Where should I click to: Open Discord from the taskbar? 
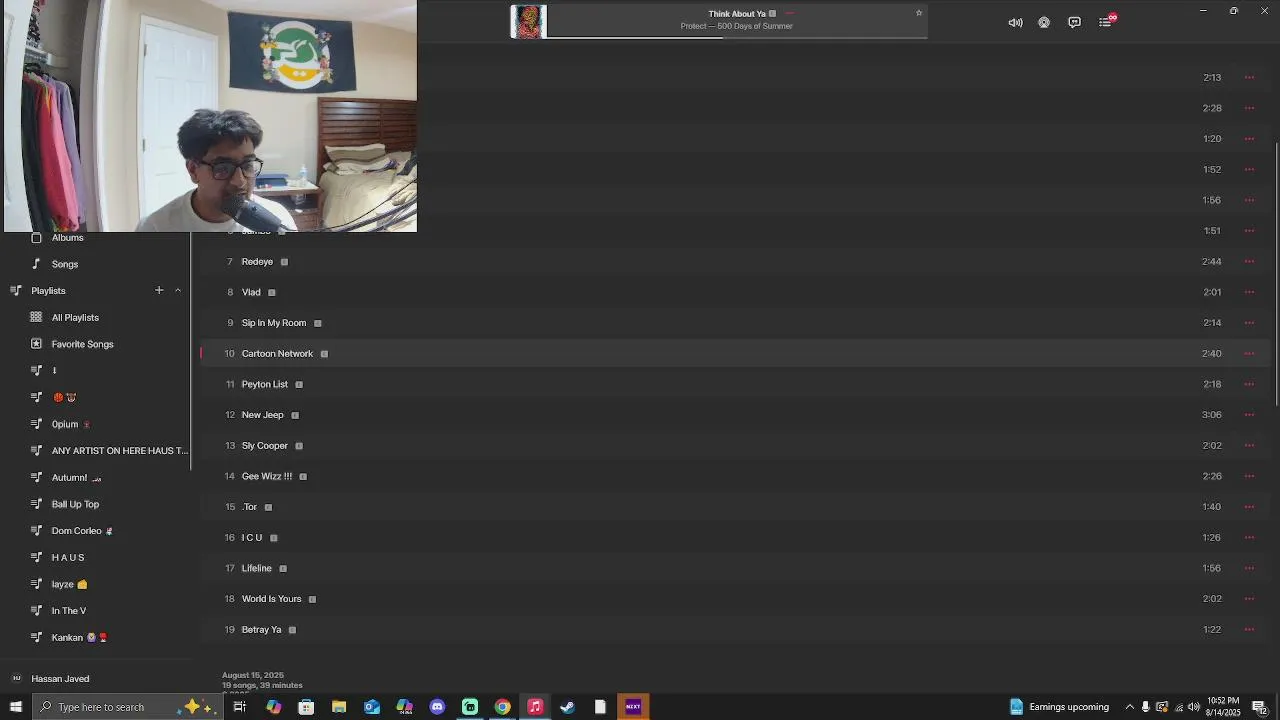pyautogui.click(x=437, y=707)
